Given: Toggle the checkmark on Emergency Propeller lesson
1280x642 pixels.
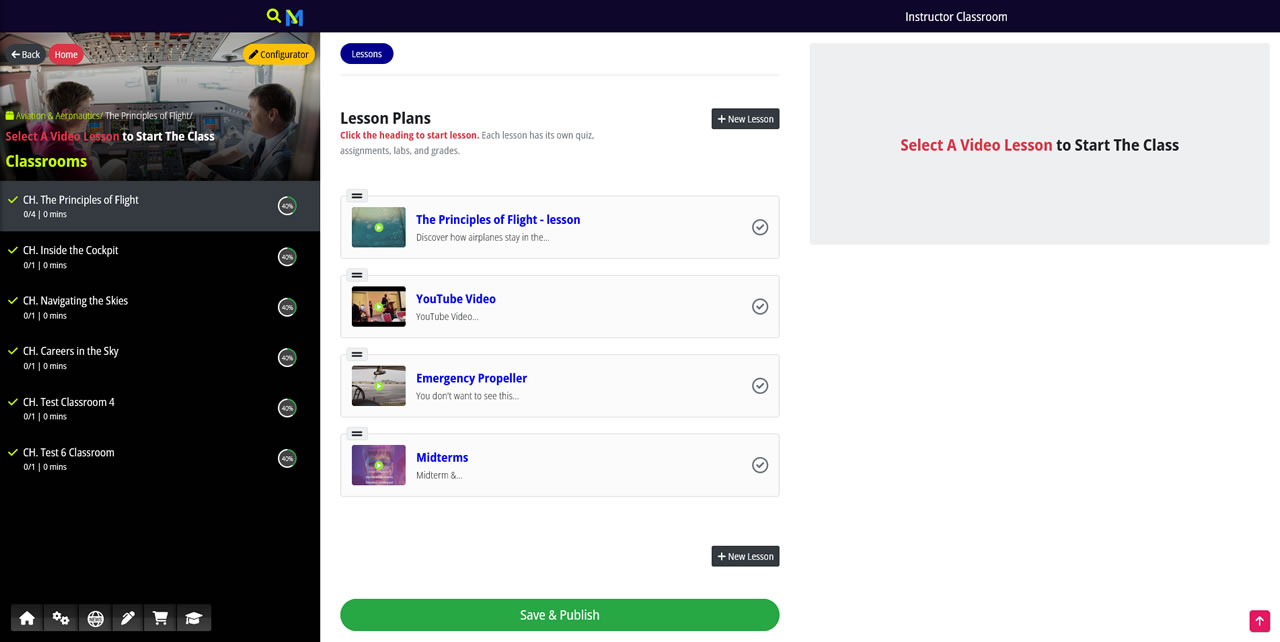Looking at the screenshot, I should point(760,386).
